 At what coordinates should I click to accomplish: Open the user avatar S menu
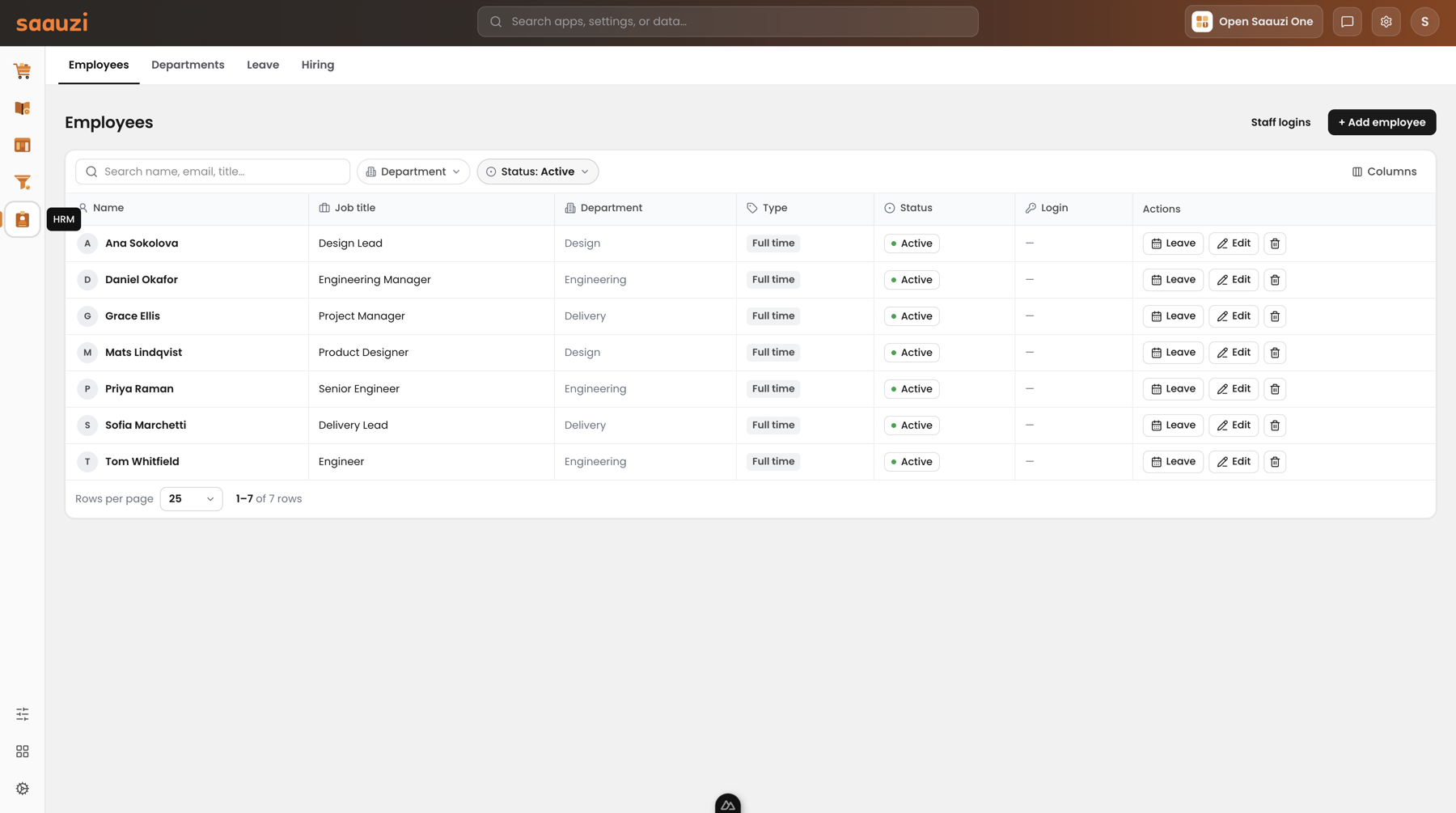1425,22
